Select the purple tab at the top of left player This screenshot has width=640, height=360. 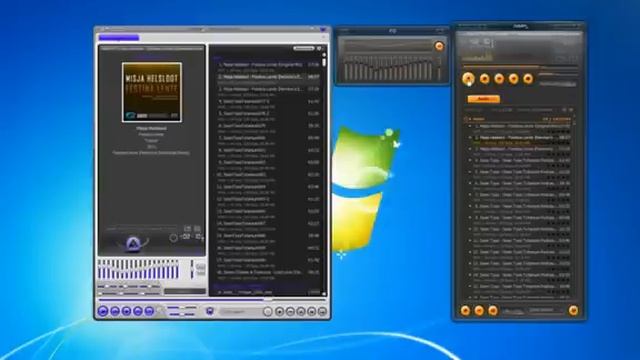[119, 38]
